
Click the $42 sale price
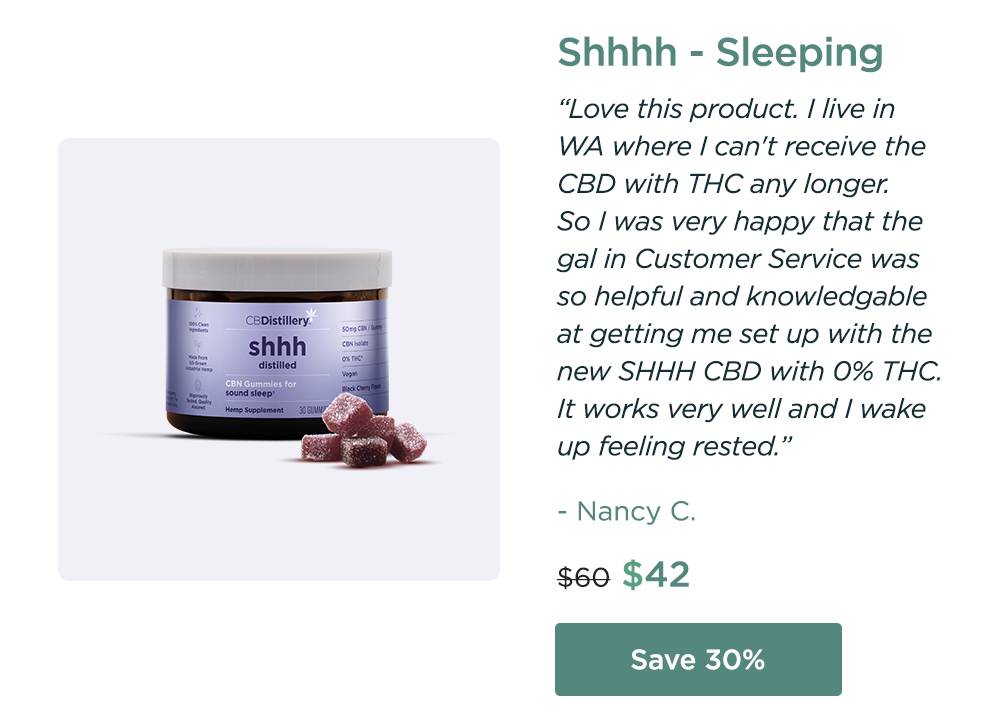click(x=657, y=574)
